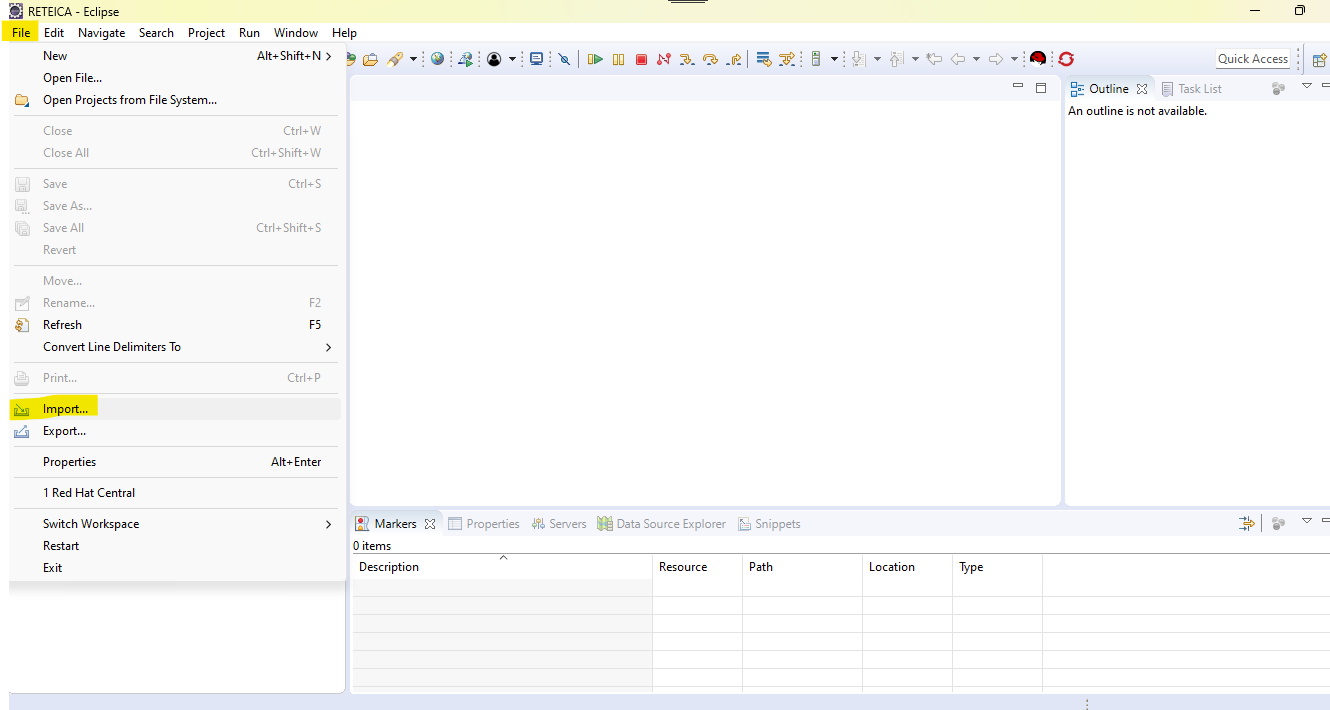Click the yellow Suspend debug icon

tap(618, 60)
